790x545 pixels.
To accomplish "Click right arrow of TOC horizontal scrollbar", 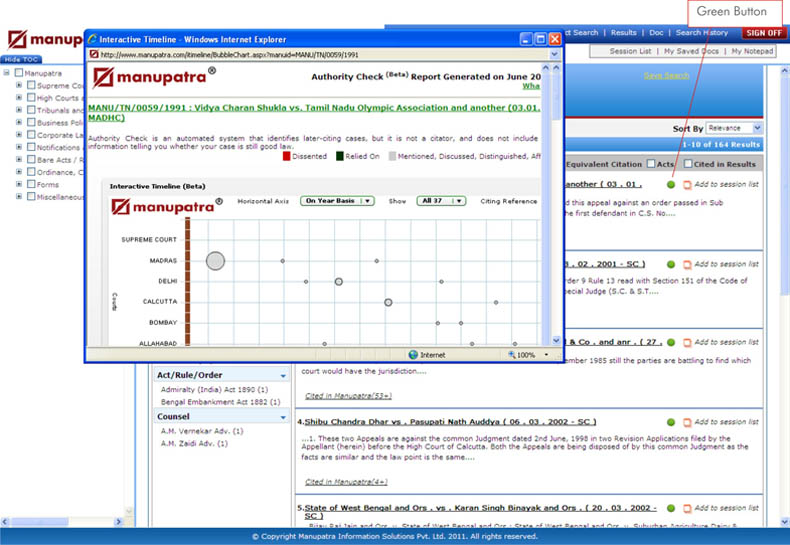I will point(119,522).
